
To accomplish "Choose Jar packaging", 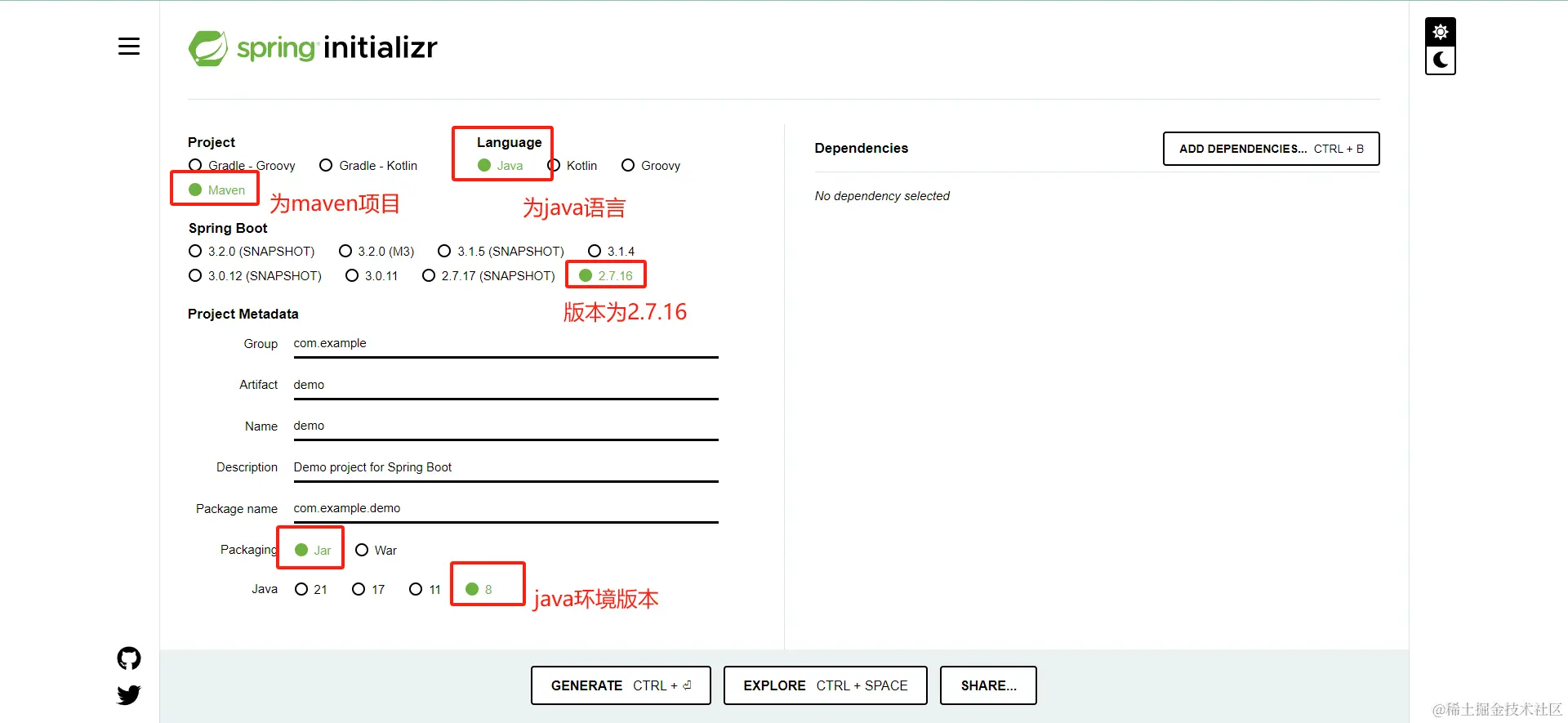I will pos(313,551).
